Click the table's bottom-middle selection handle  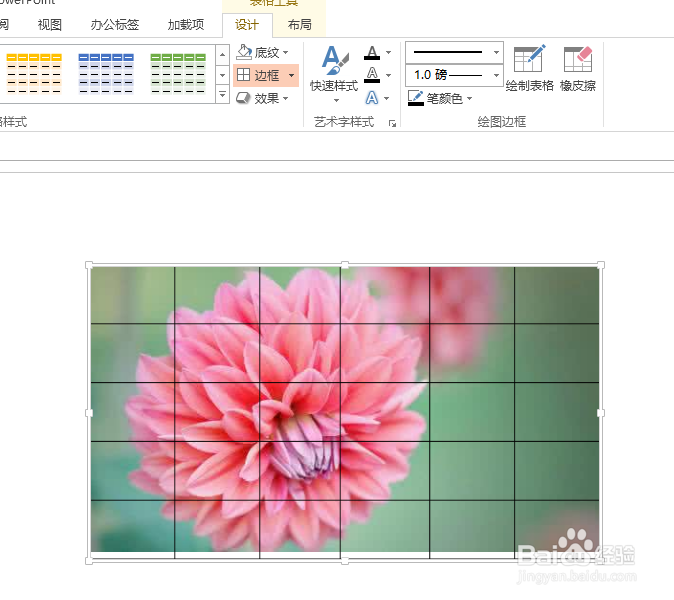(x=345, y=561)
